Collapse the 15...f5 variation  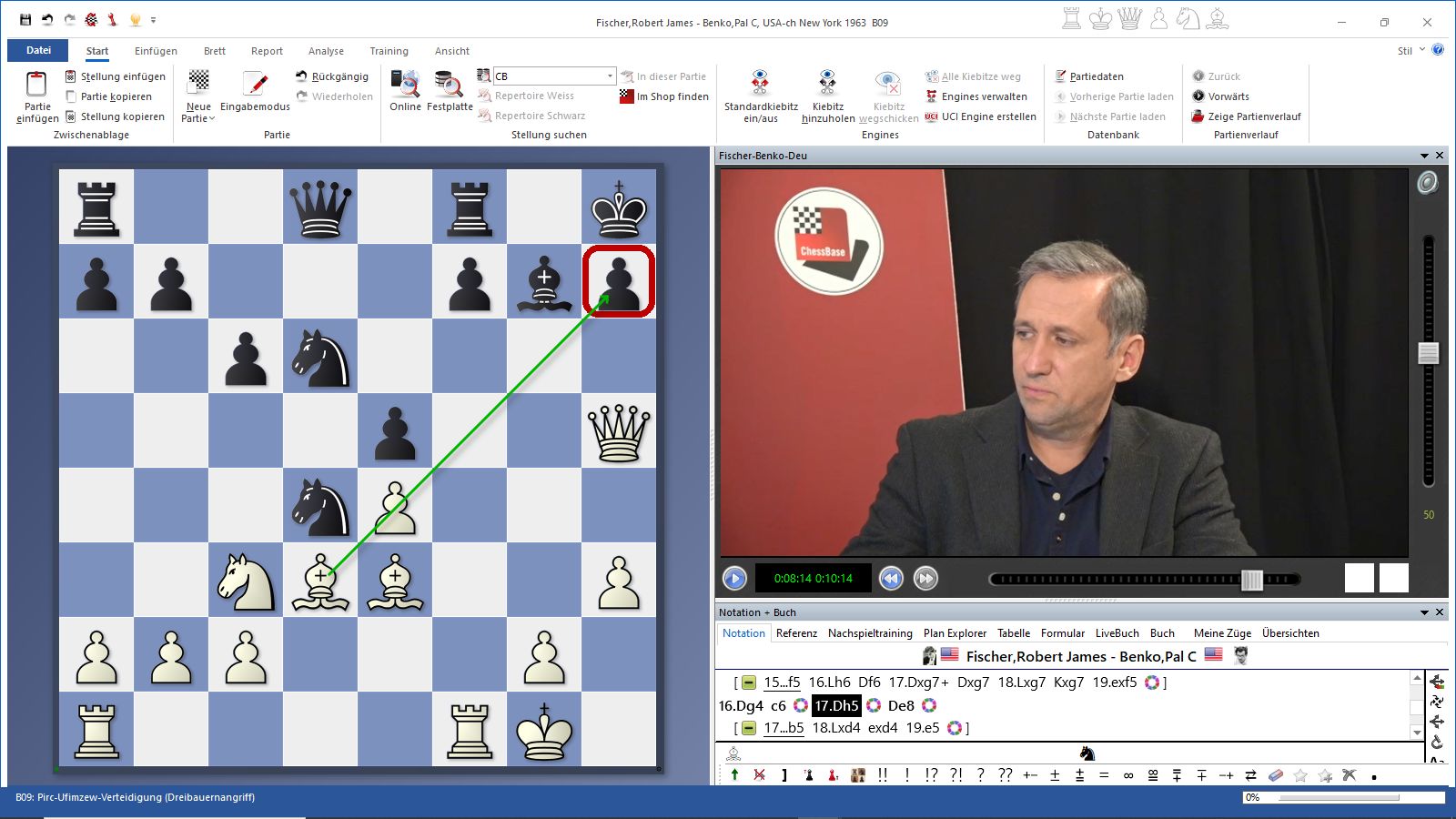tap(749, 682)
